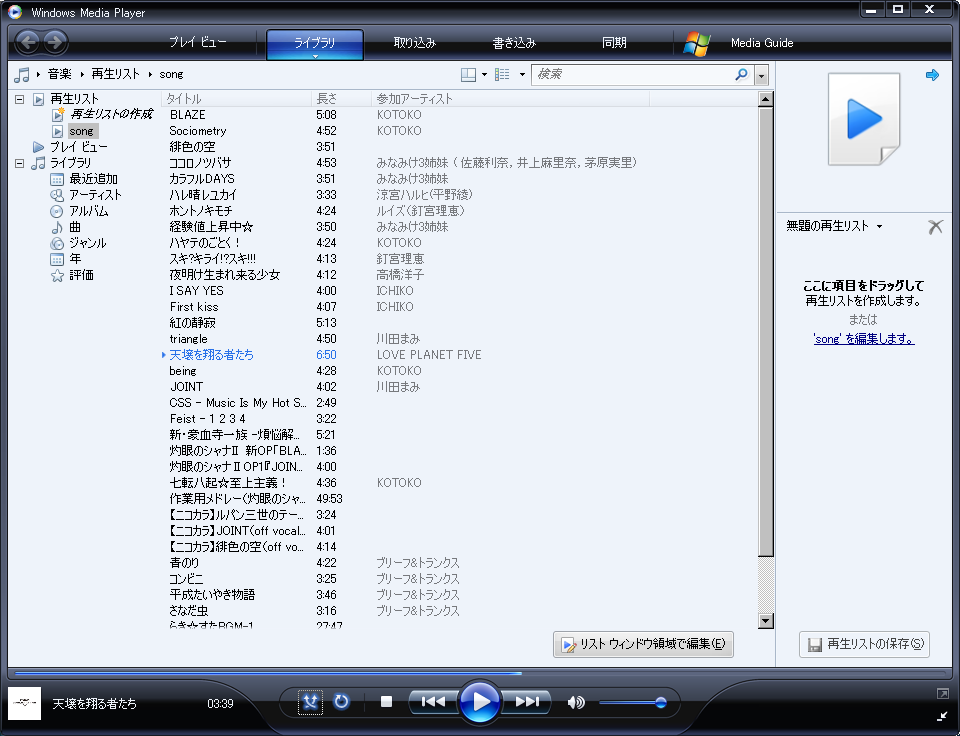The width and height of the screenshot is (960, 736).
Task: Click the Back navigation arrow
Action: [x=28, y=42]
